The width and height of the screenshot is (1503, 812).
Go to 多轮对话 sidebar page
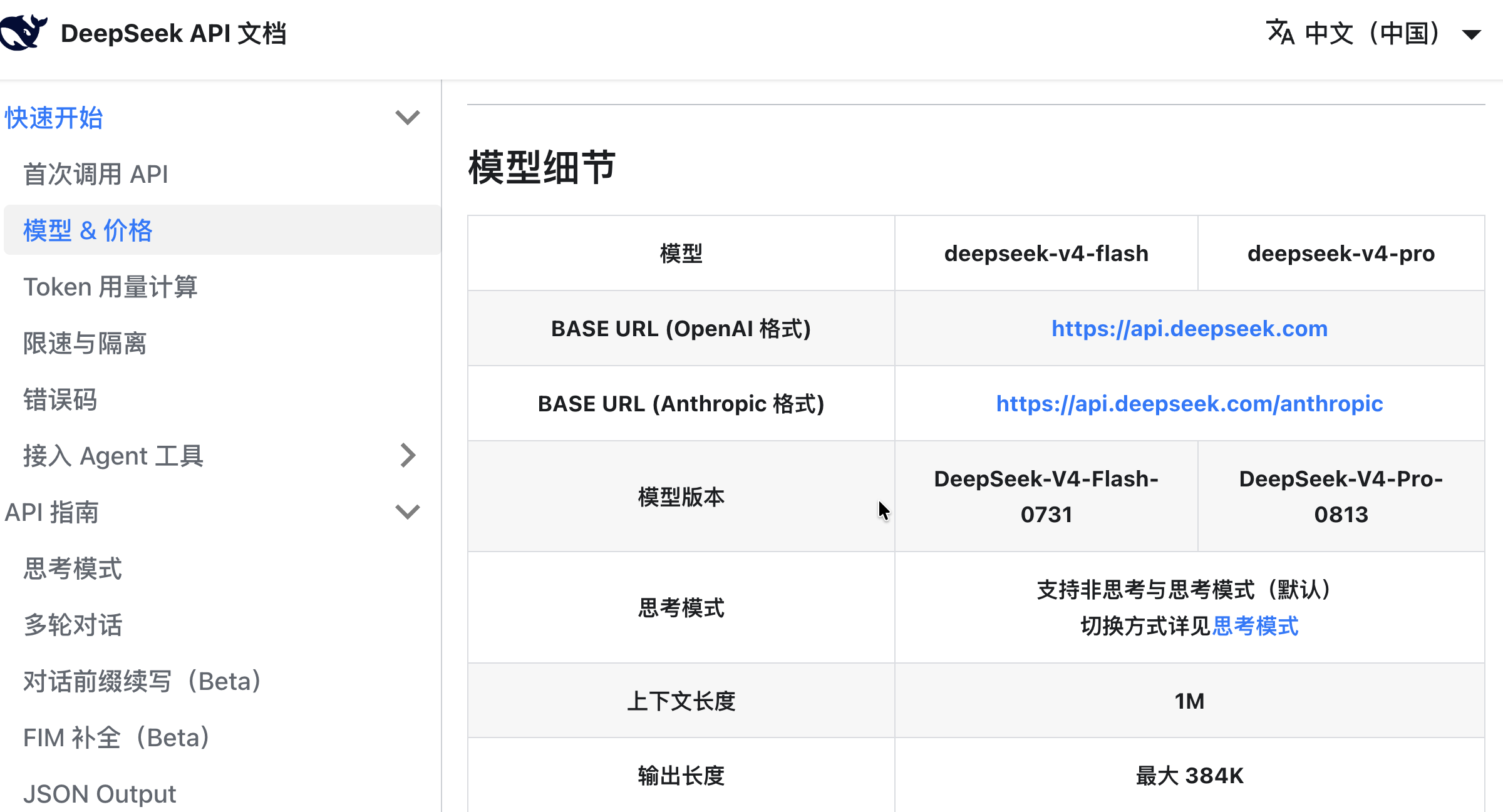click(x=73, y=625)
